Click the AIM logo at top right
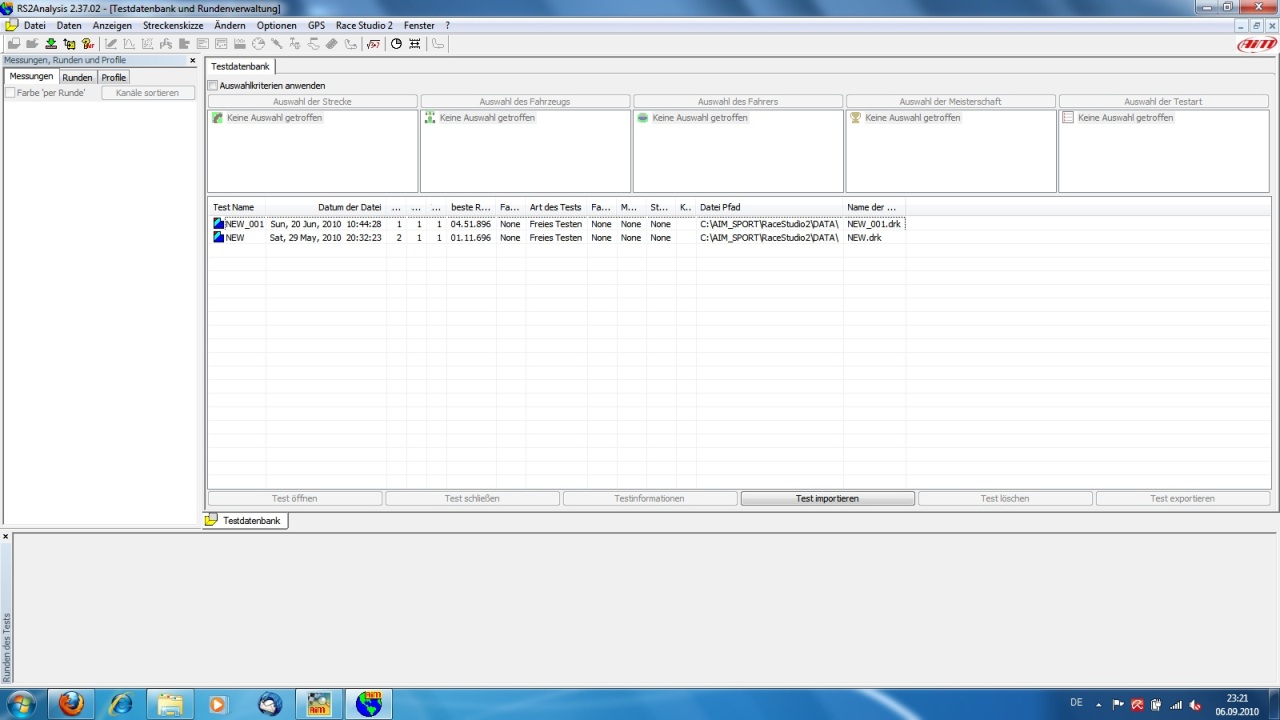1280x720 pixels. click(1257, 44)
